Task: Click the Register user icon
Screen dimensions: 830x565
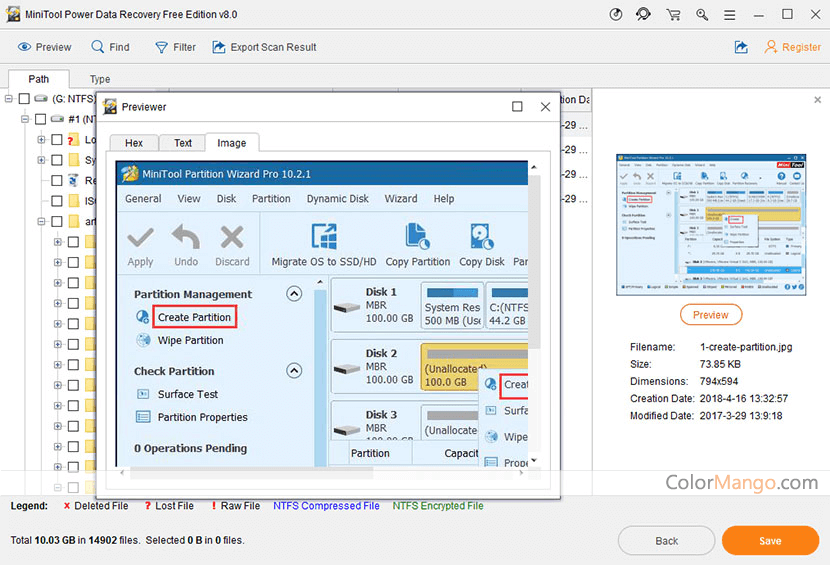Action: click(x=770, y=47)
